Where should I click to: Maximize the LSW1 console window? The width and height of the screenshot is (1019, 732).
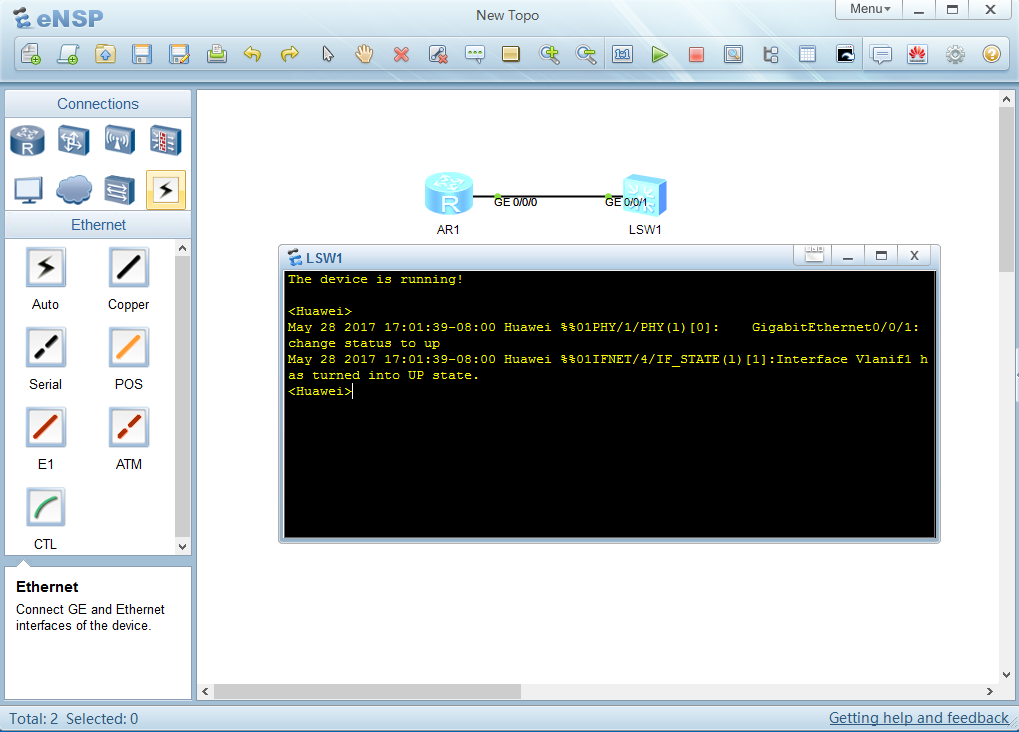(x=881, y=255)
